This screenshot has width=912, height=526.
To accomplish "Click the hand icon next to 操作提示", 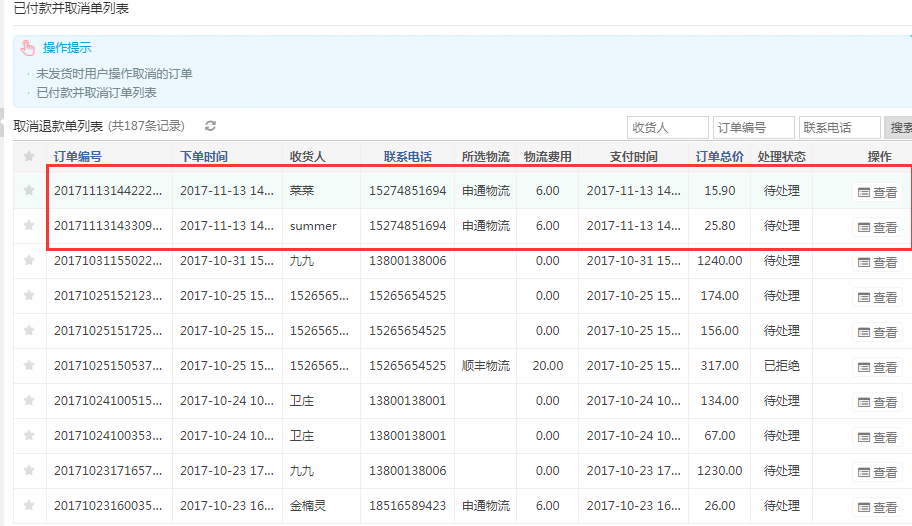I will pos(28,48).
